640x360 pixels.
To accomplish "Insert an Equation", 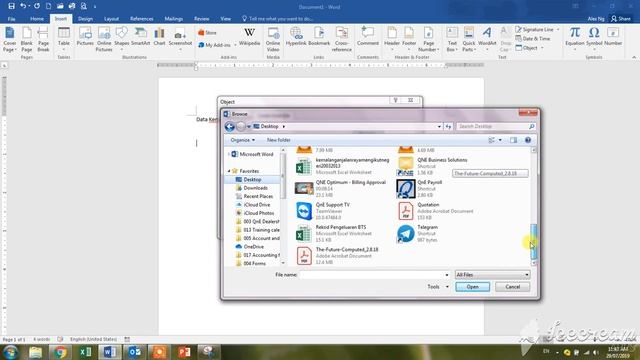I will pyautogui.click(x=575, y=38).
